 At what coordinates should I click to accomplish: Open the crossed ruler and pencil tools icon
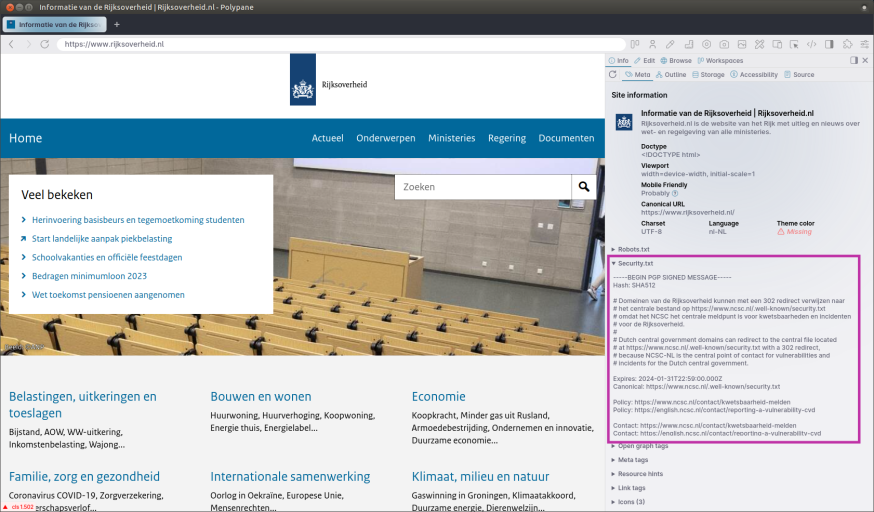[759, 44]
